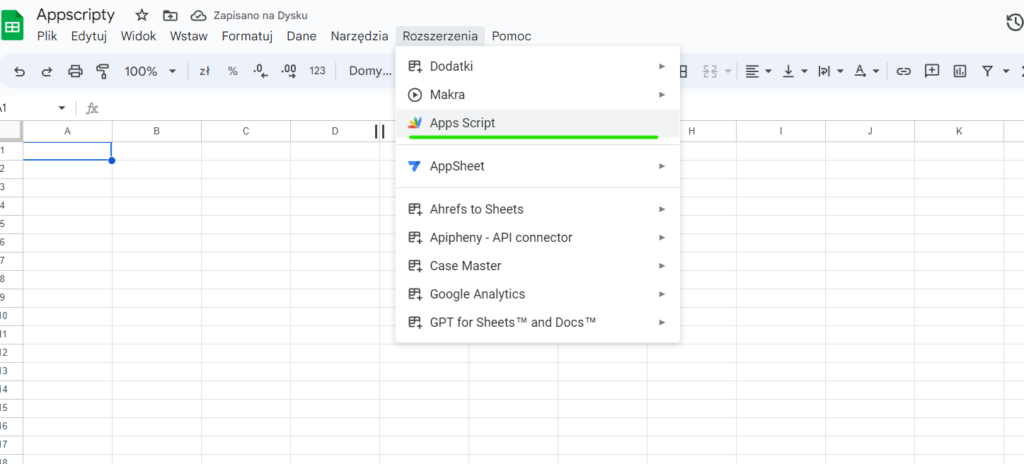Open the Pomoc menu

pyautogui.click(x=511, y=37)
